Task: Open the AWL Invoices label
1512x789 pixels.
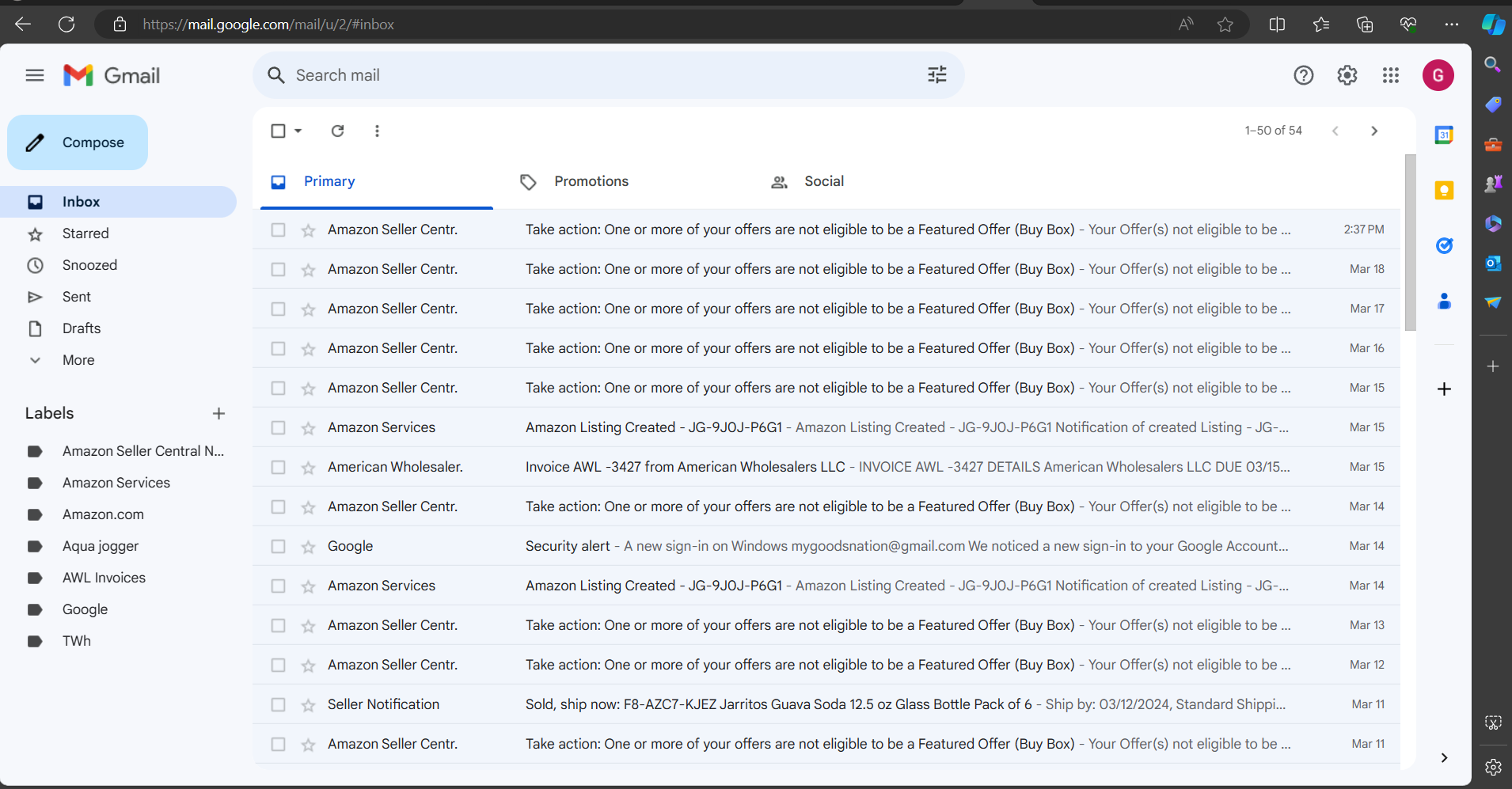Action: pyautogui.click(x=118, y=578)
